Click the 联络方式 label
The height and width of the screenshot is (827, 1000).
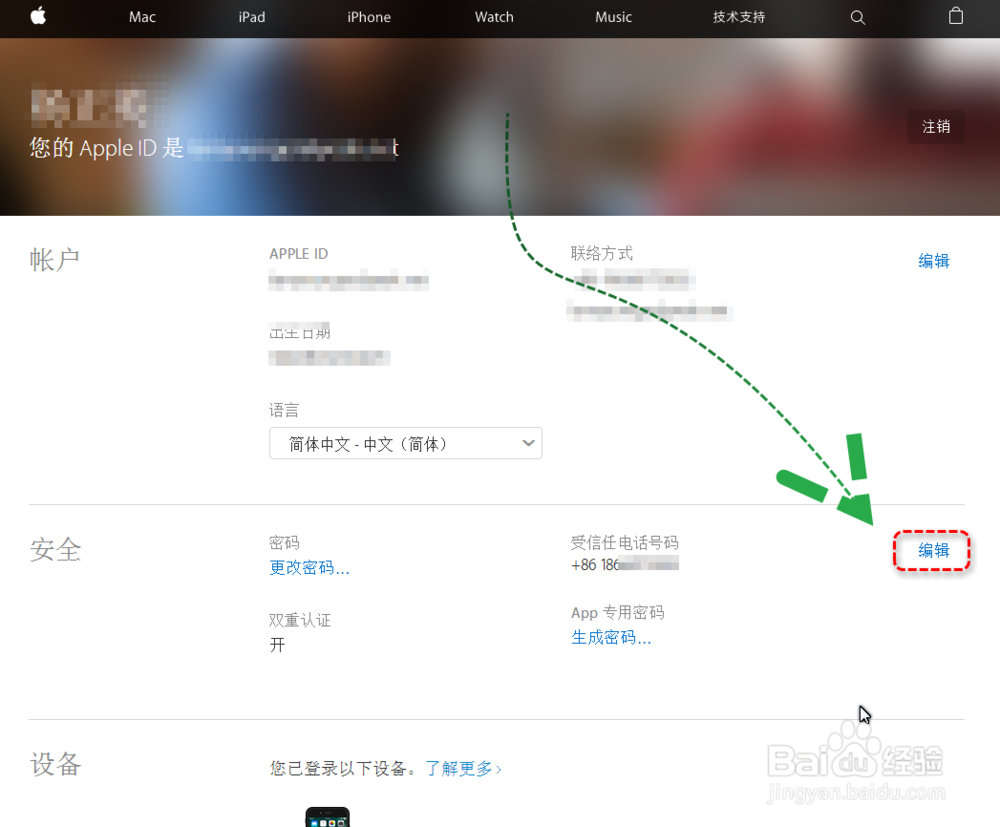point(601,253)
